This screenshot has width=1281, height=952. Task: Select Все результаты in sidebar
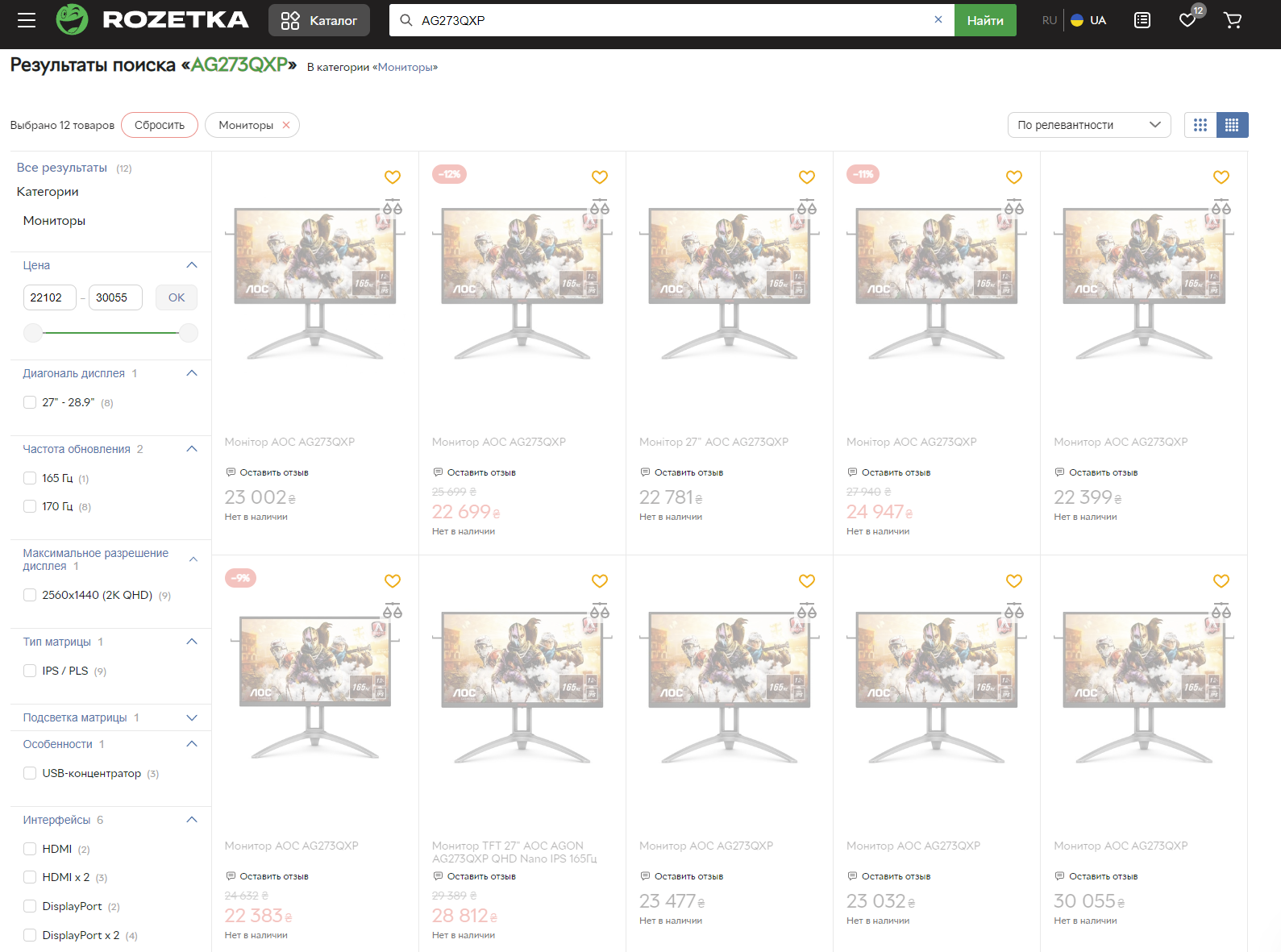point(62,168)
